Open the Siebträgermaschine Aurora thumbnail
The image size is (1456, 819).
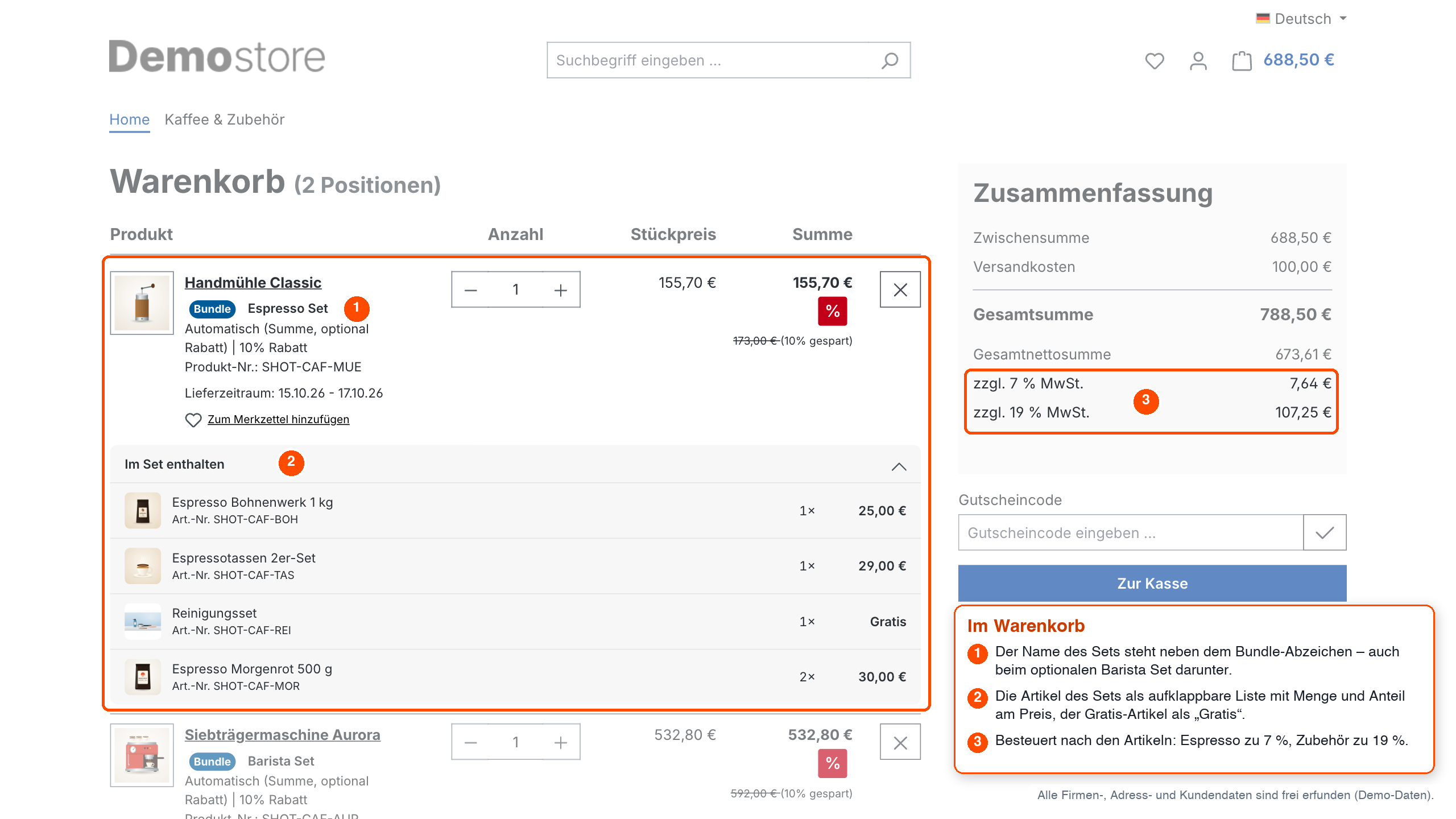click(x=142, y=755)
